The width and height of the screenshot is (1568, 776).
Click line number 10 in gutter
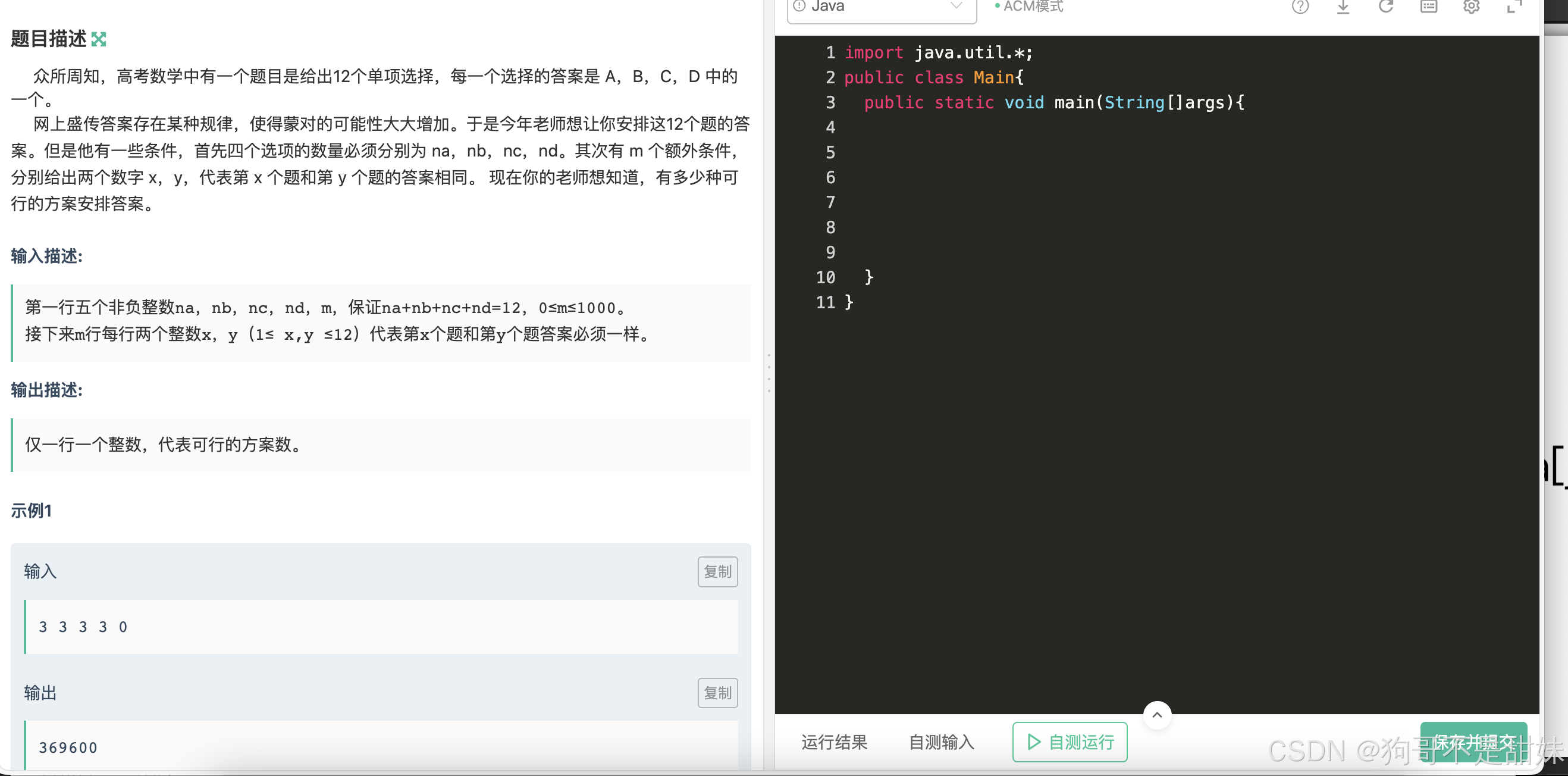tap(825, 278)
